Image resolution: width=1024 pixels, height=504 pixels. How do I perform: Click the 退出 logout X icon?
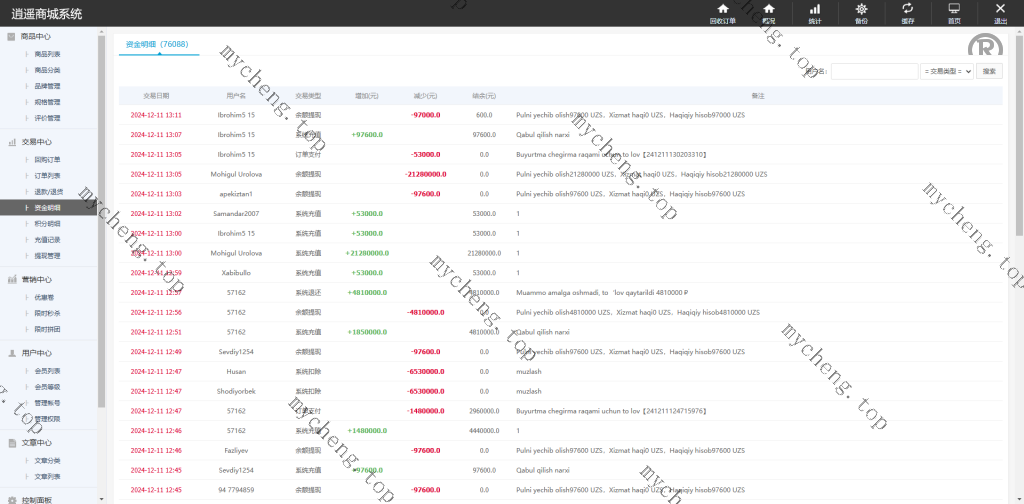[1000, 12]
